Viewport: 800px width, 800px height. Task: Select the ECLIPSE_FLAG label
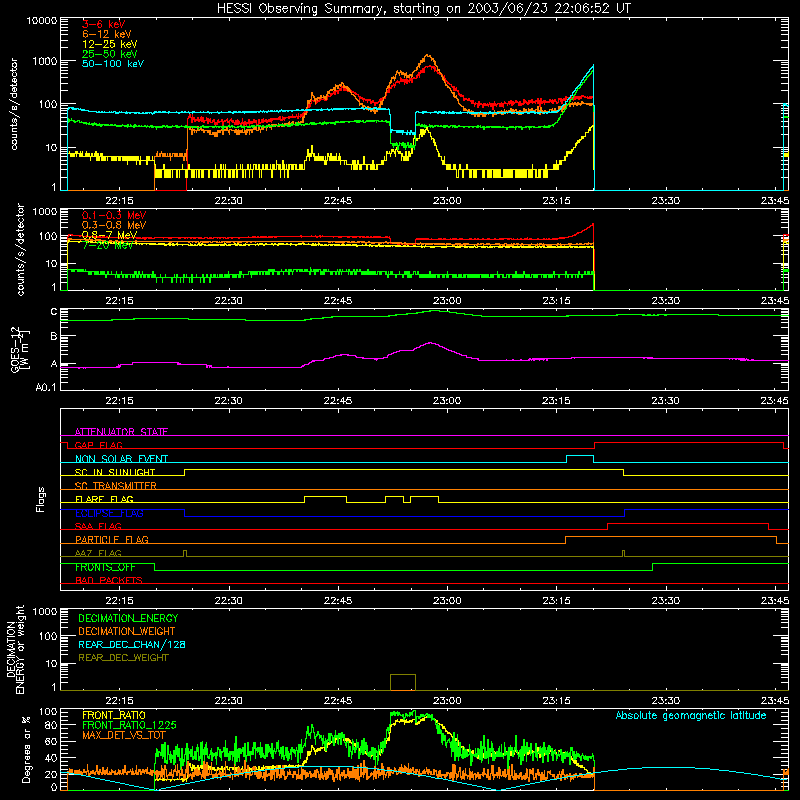tap(109, 513)
